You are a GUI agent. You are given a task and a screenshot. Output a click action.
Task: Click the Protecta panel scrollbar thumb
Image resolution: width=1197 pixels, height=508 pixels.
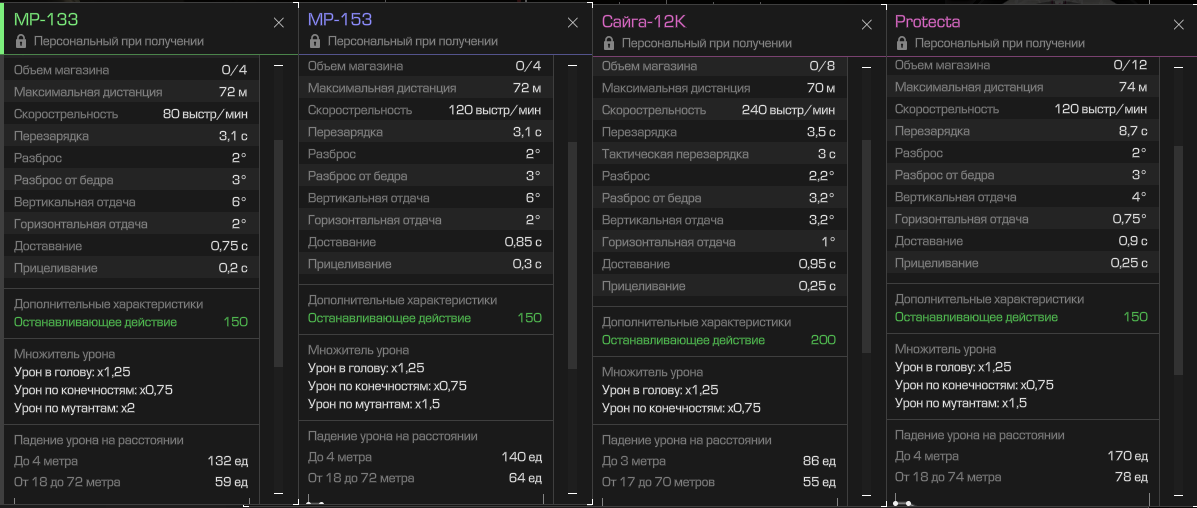point(1178,260)
